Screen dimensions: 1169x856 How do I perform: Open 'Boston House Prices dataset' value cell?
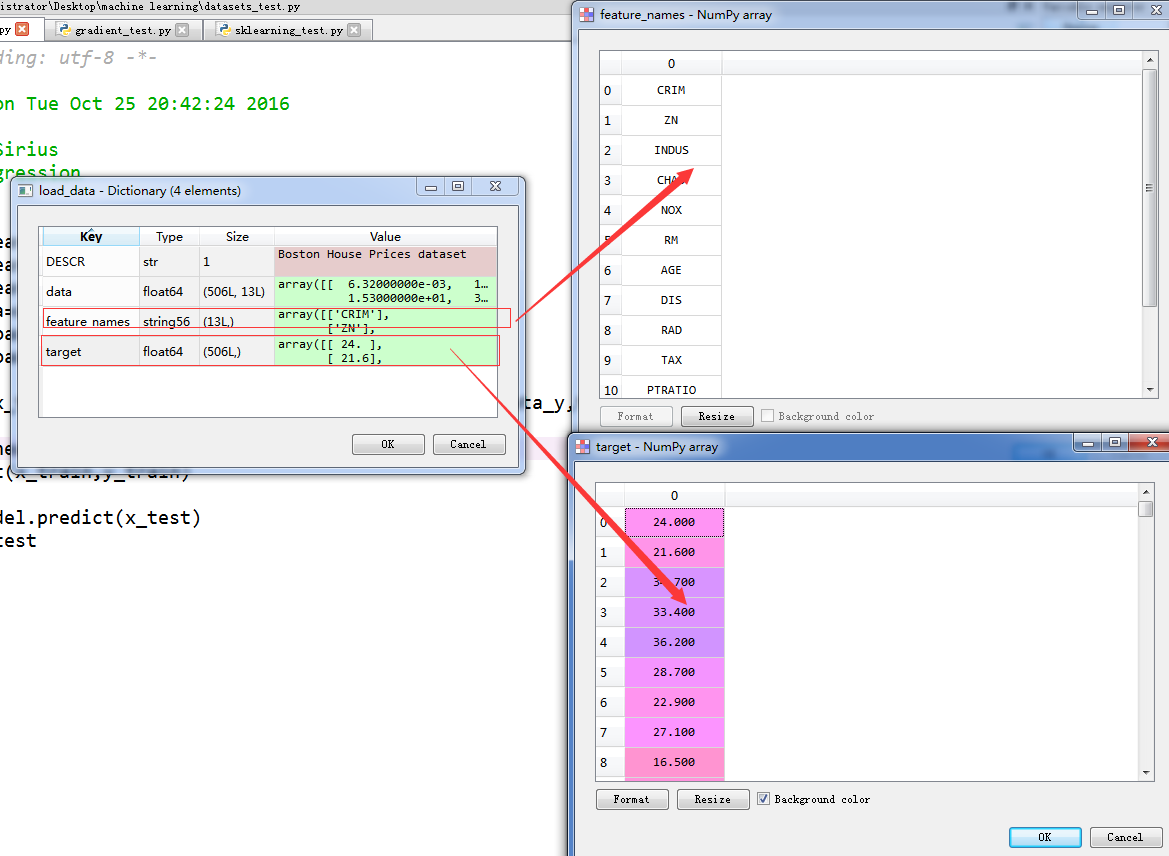385,262
